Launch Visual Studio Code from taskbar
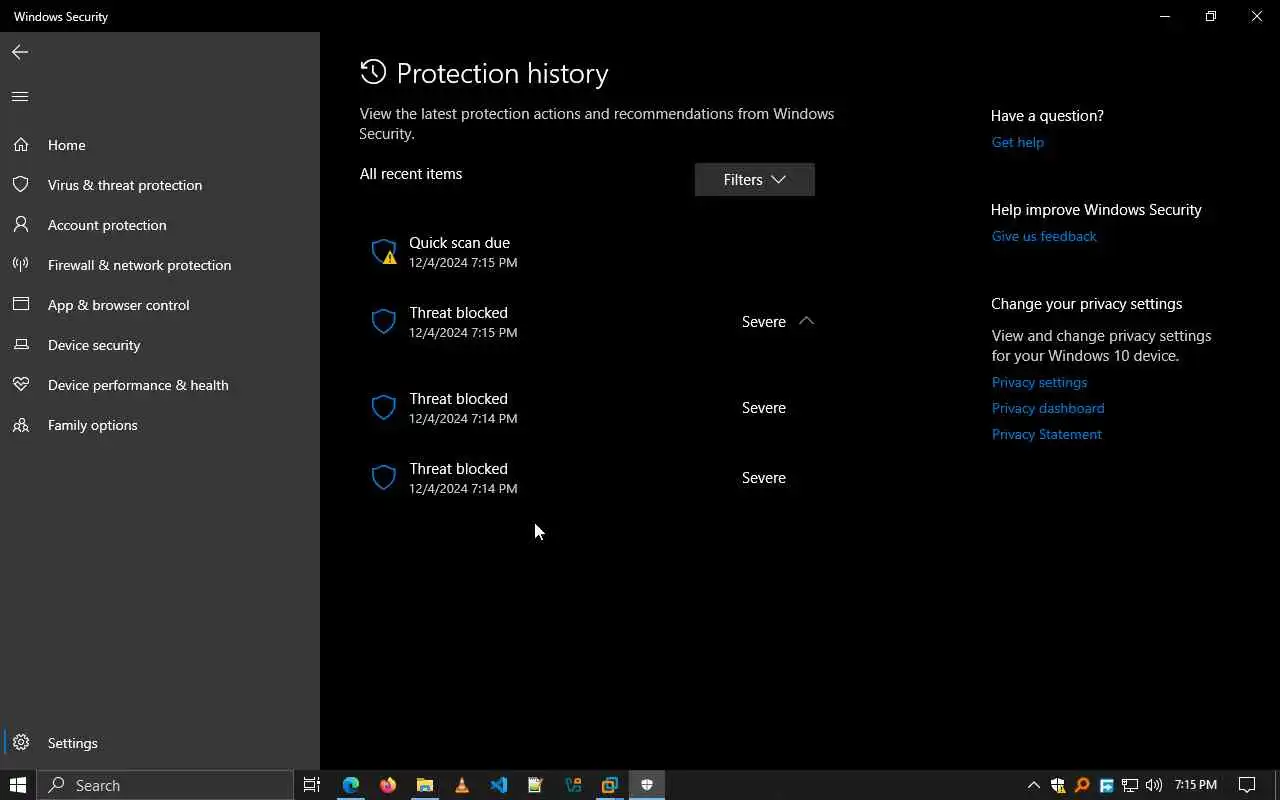Screen dimensions: 1280x800 499,785
